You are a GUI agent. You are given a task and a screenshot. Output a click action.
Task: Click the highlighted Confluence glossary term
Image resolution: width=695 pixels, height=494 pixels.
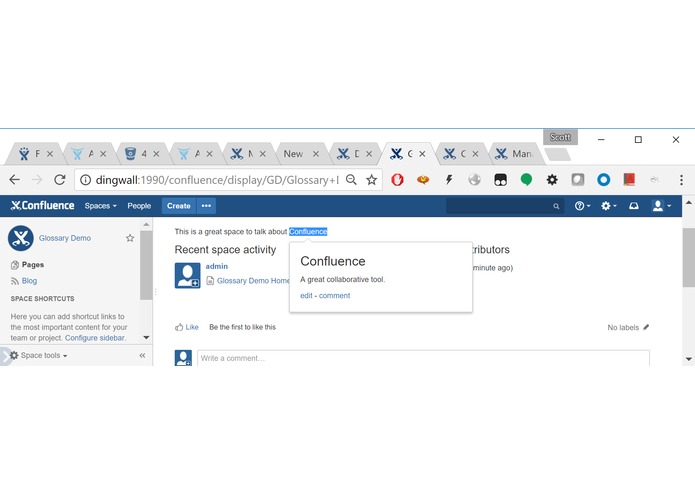[x=308, y=231]
